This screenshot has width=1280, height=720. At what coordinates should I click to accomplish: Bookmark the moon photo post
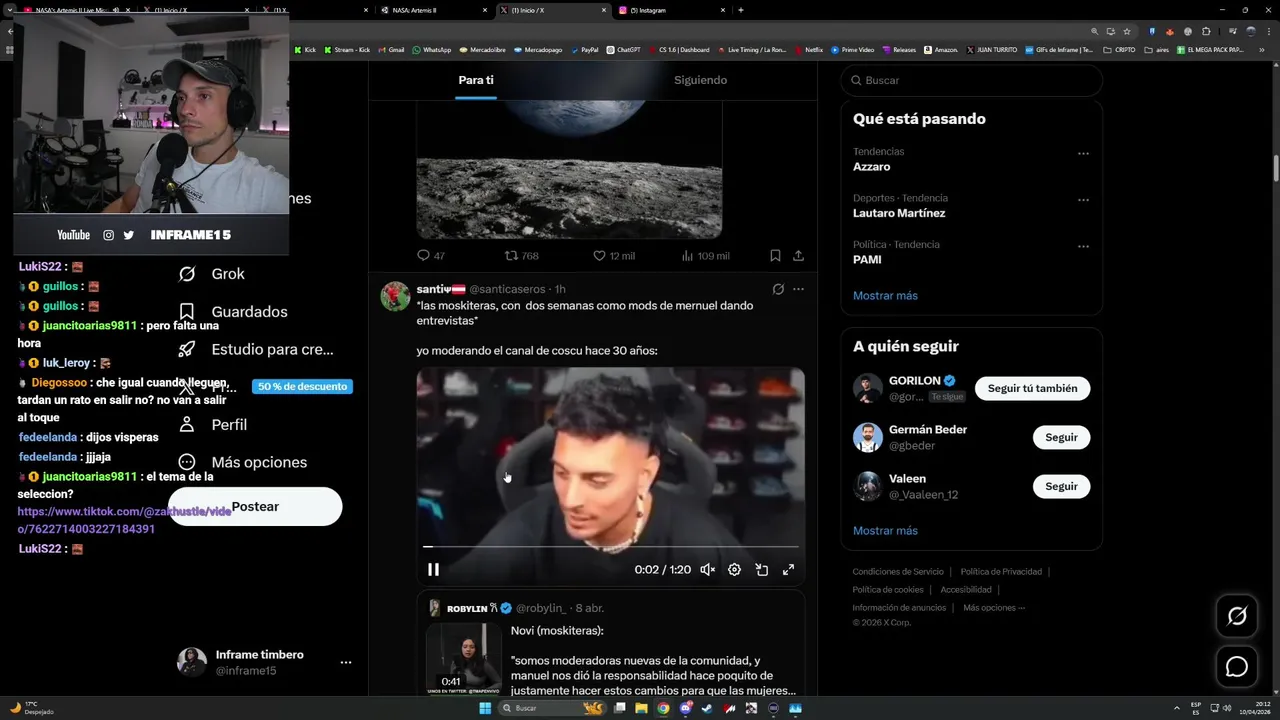775,256
